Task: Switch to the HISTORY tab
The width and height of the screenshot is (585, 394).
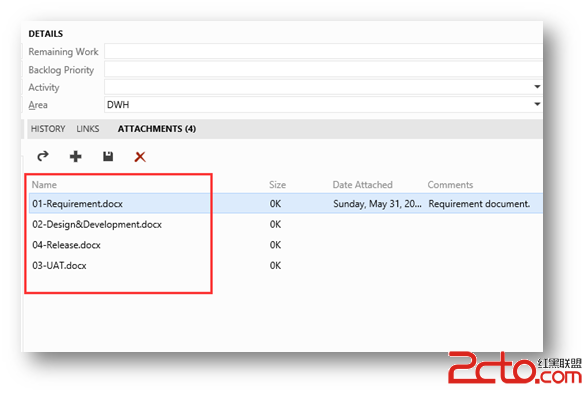Action: pos(48,129)
